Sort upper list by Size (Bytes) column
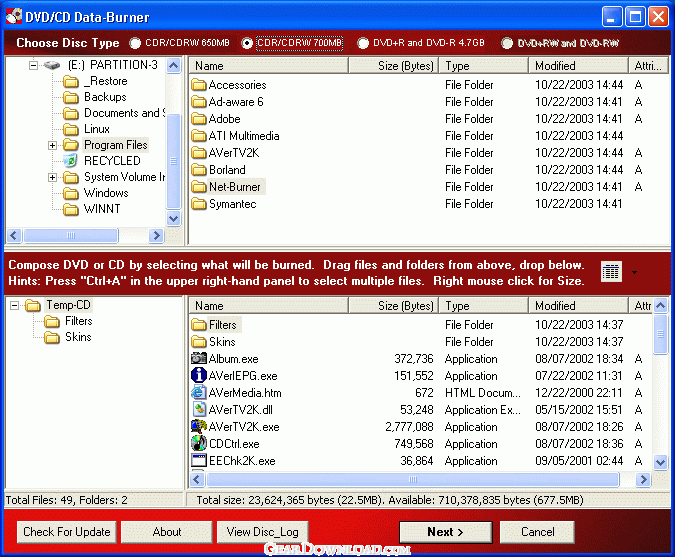Screen dimensions: 675x557 [x=393, y=66]
